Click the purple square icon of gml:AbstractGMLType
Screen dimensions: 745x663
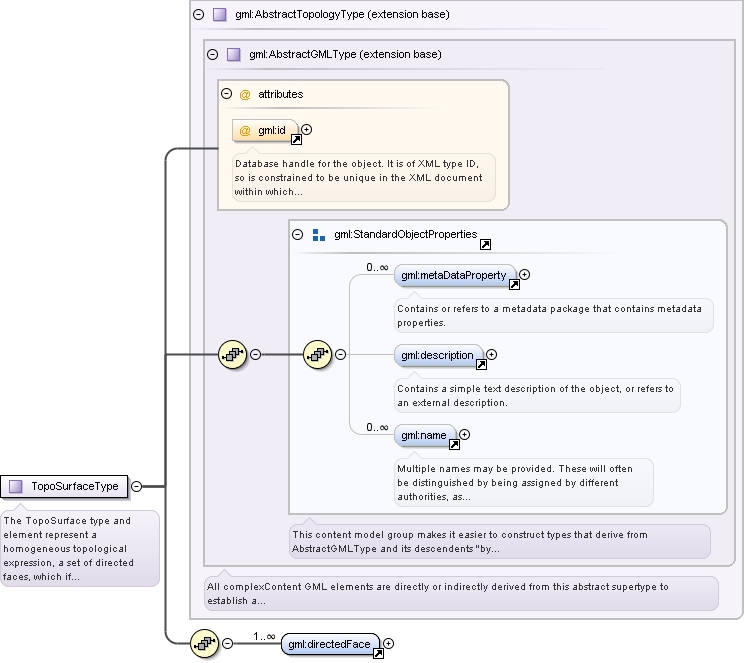coord(233,54)
